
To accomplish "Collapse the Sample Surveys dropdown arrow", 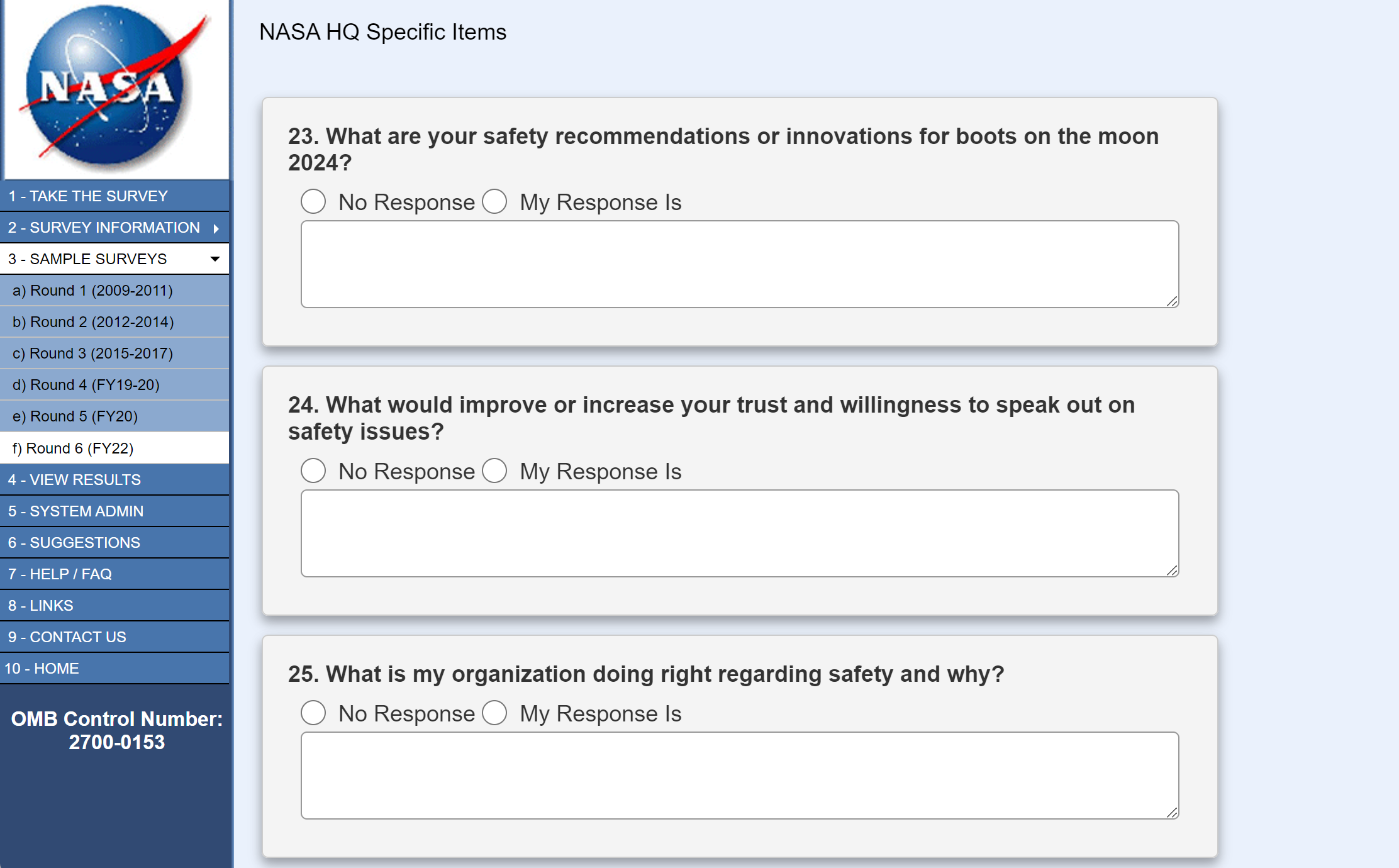I will [215, 259].
